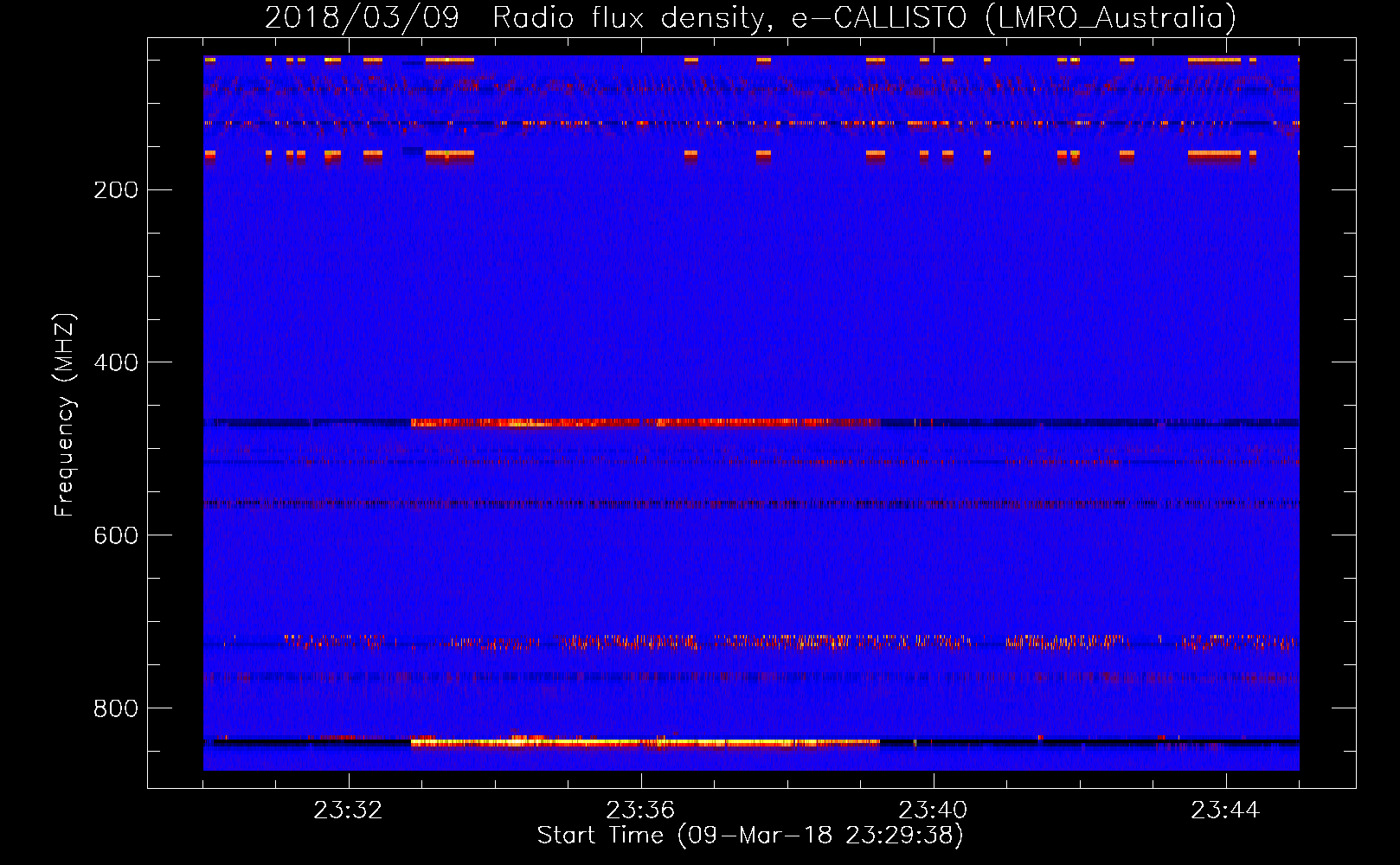Click the 23:44 time tick label

coord(1225,811)
